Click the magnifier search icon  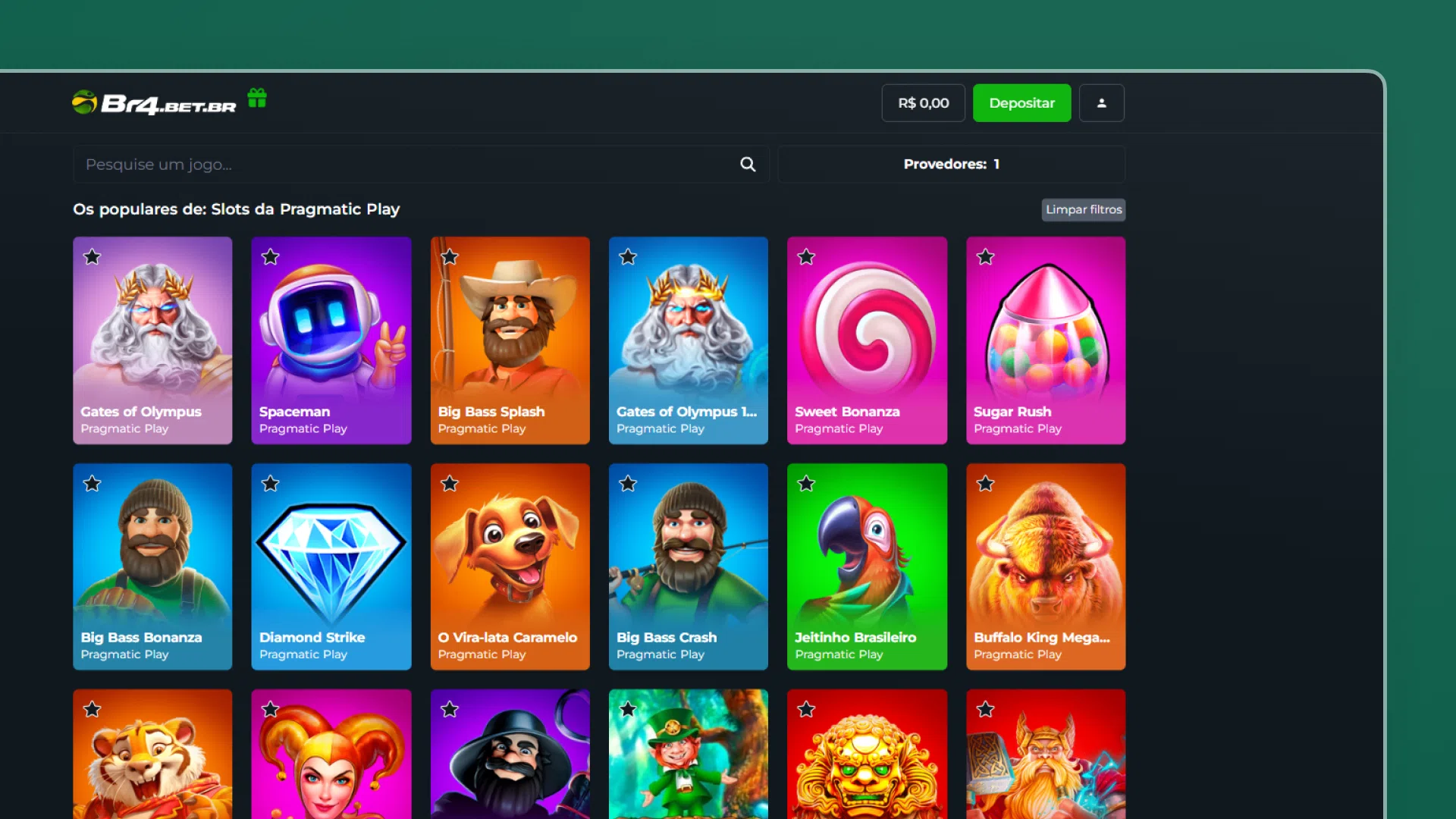pyautogui.click(x=748, y=165)
